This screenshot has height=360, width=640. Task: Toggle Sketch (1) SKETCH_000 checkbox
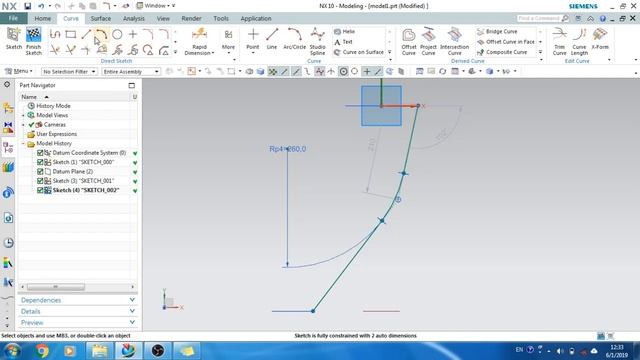[40, 162]
